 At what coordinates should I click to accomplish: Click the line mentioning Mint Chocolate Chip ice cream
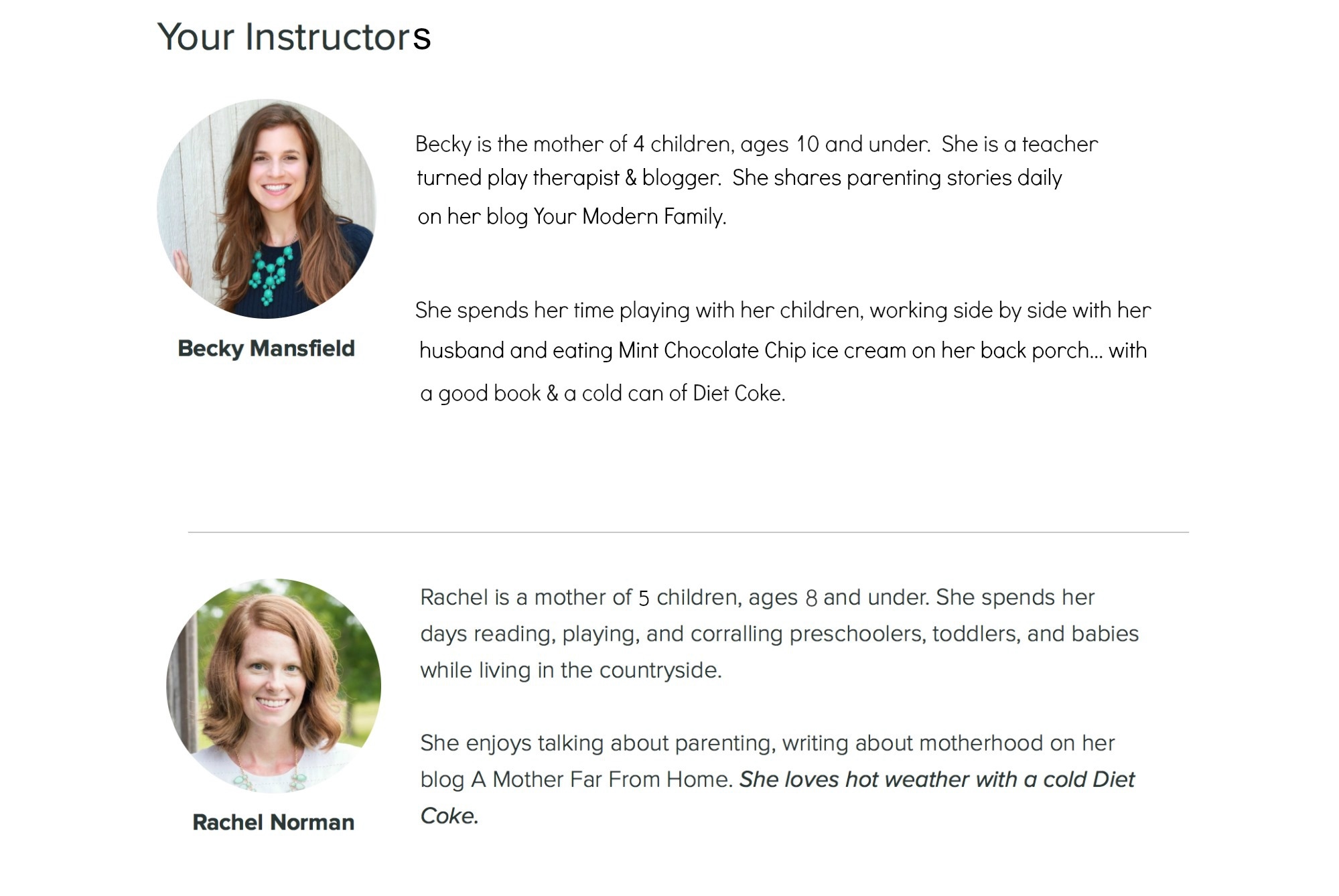[783, 351]
